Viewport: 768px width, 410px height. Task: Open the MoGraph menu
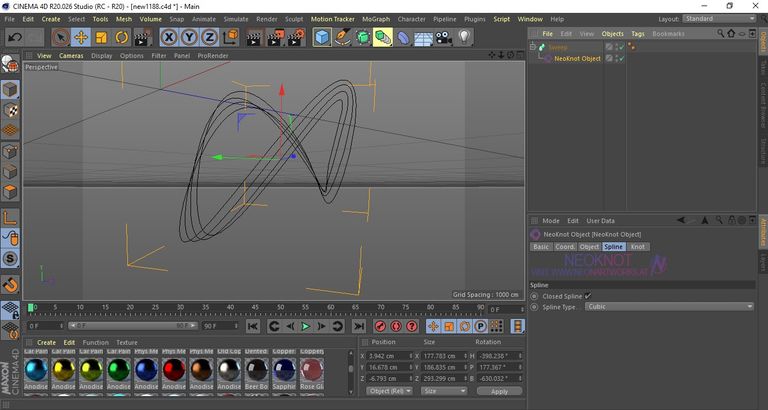pos(376,19)
